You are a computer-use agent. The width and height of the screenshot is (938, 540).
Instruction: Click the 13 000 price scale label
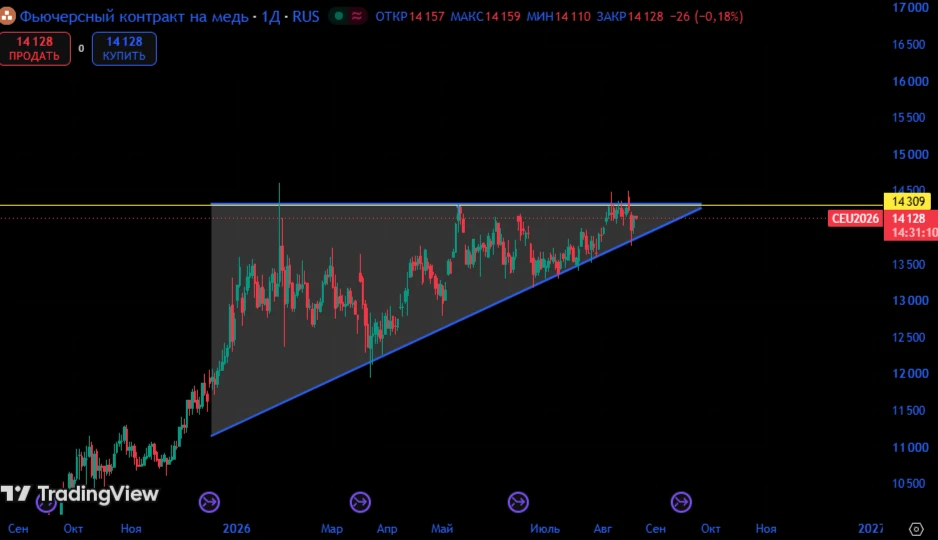[910, 301]
